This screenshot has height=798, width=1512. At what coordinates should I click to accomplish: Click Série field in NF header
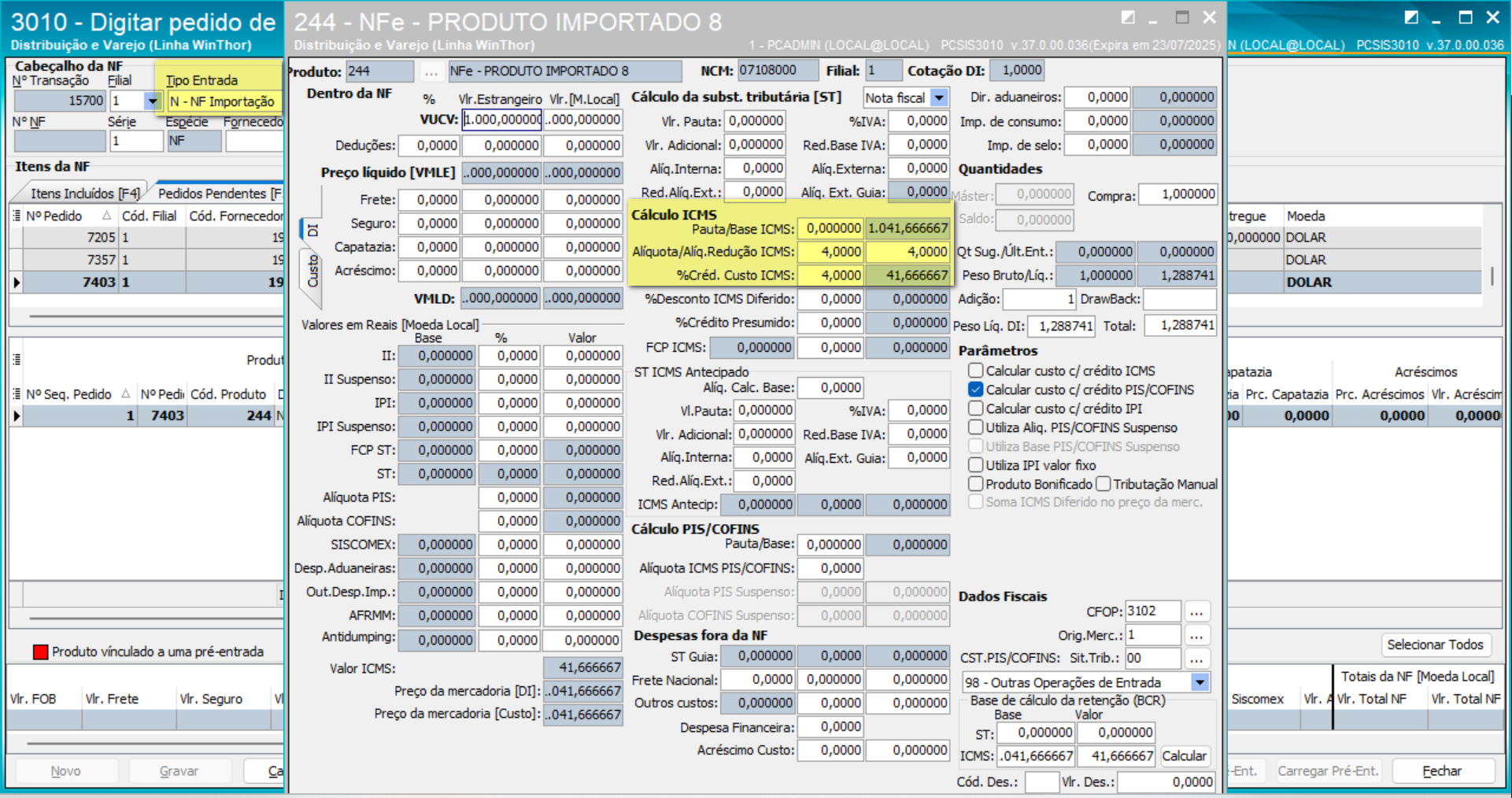pyautogui.click(x=135, y=141)
